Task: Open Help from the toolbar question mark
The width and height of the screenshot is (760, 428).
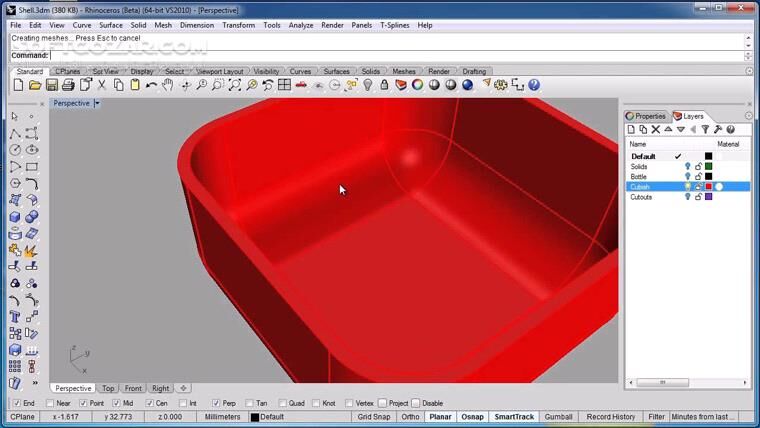Action: (533, 86)
